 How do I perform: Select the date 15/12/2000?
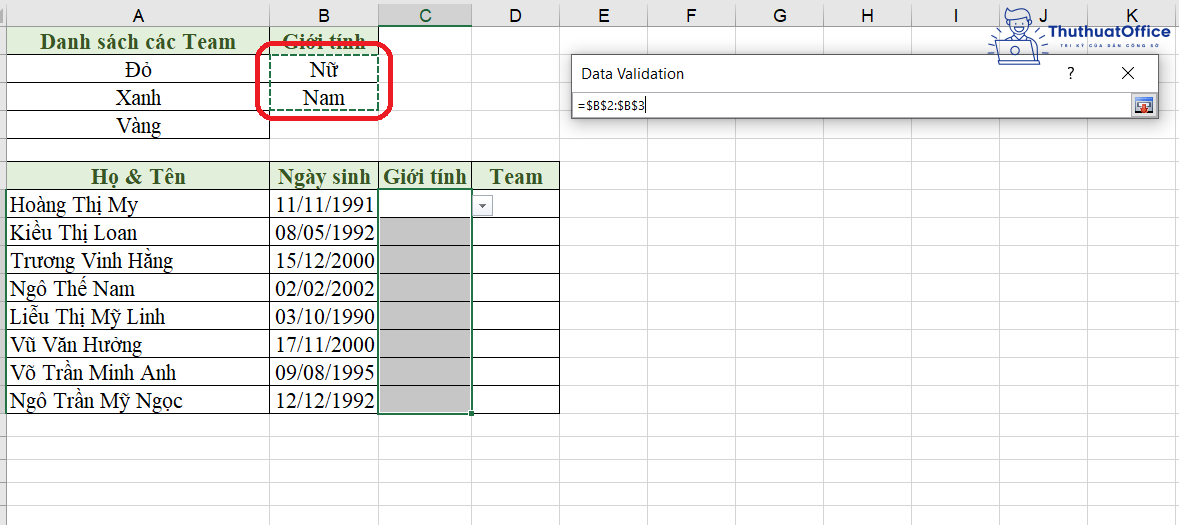click(324, 260)
